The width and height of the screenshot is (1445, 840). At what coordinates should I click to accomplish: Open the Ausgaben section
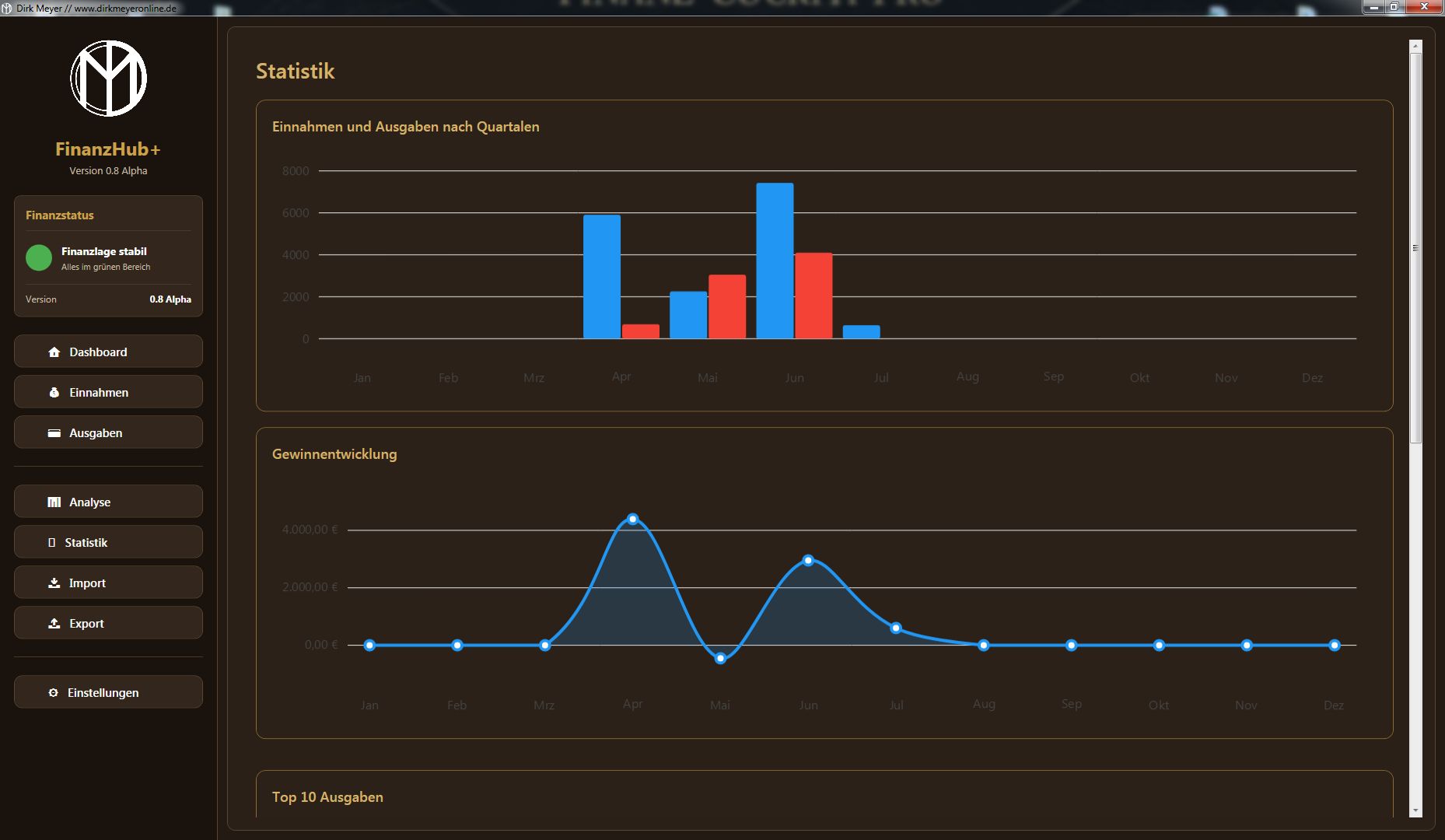tap(108, 432)
